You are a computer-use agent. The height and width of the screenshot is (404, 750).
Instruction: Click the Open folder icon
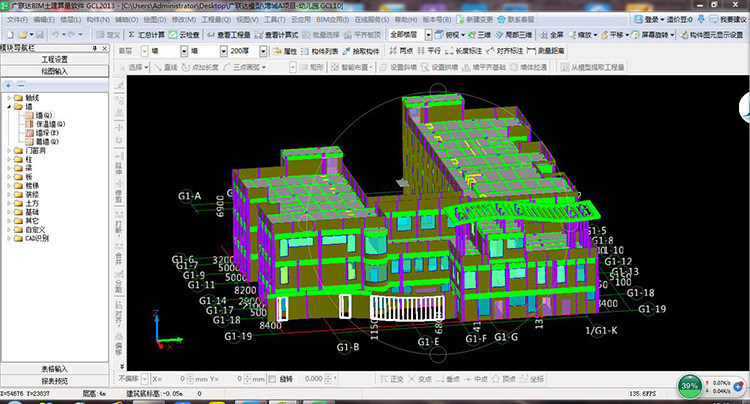click(22, 35)
